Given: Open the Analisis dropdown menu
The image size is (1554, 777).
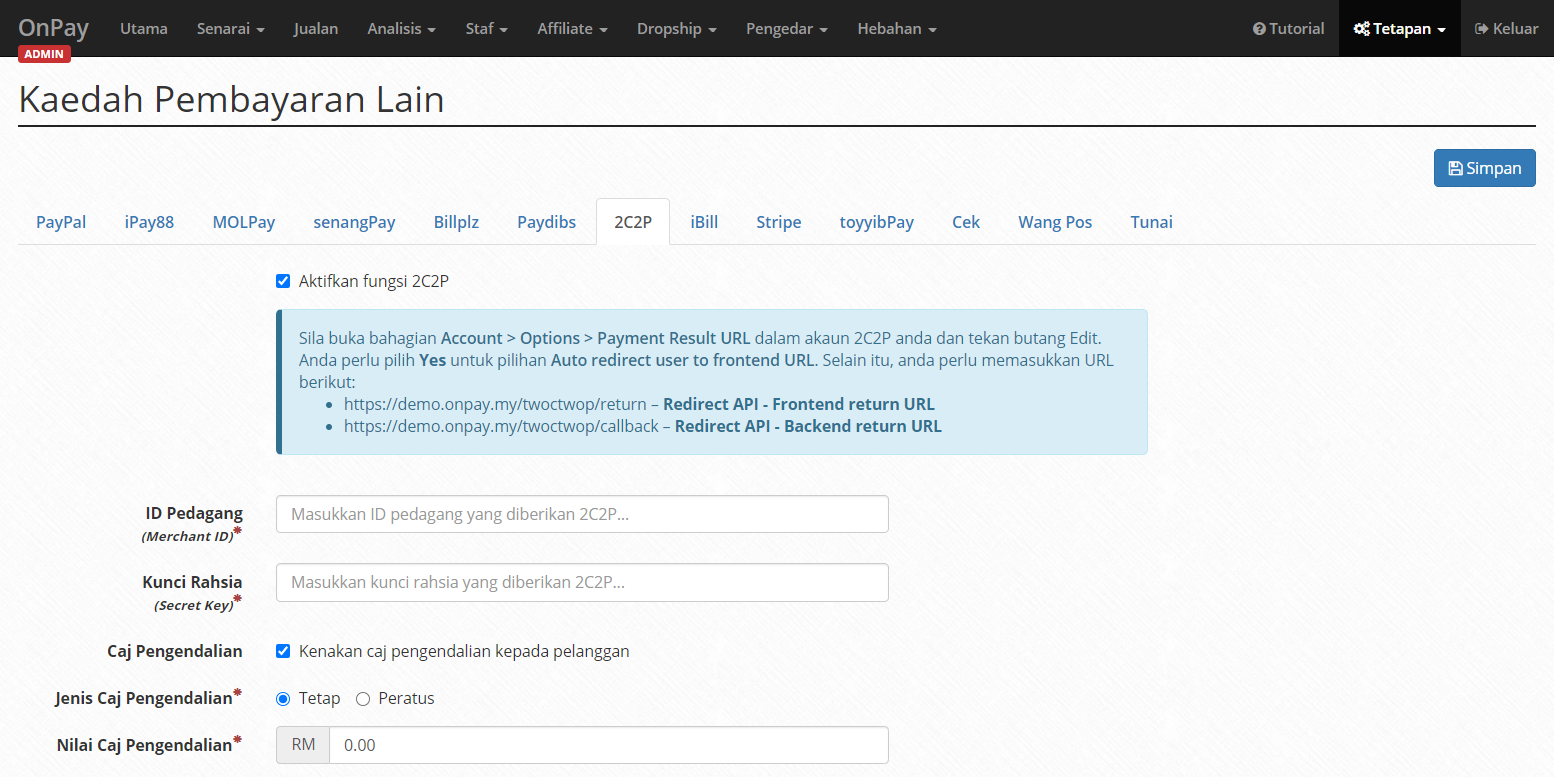Looking at the screenshot, I should point(401,29).
